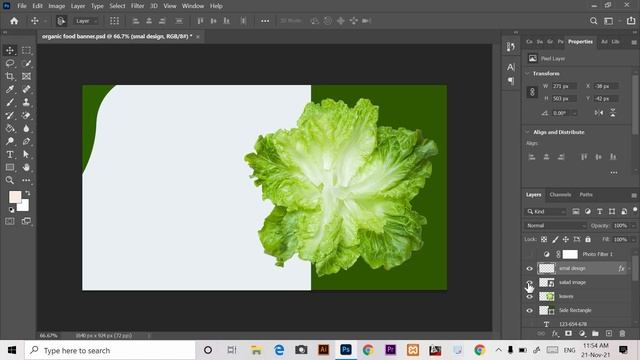Expand smal design layer effects arrow

pos(630,269)
